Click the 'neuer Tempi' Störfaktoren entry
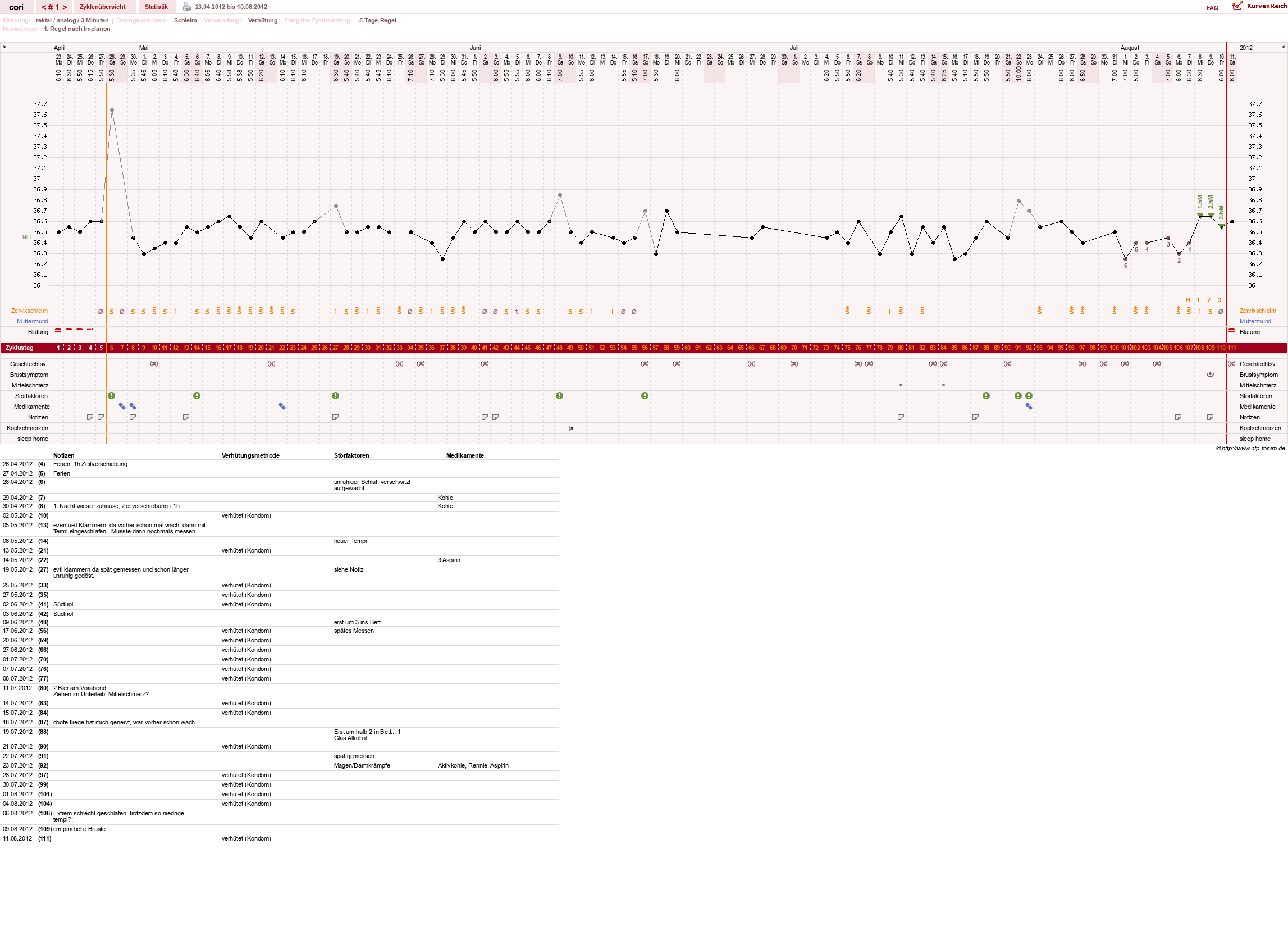The width and height of the screenshot is (1288, 940). 350,541
